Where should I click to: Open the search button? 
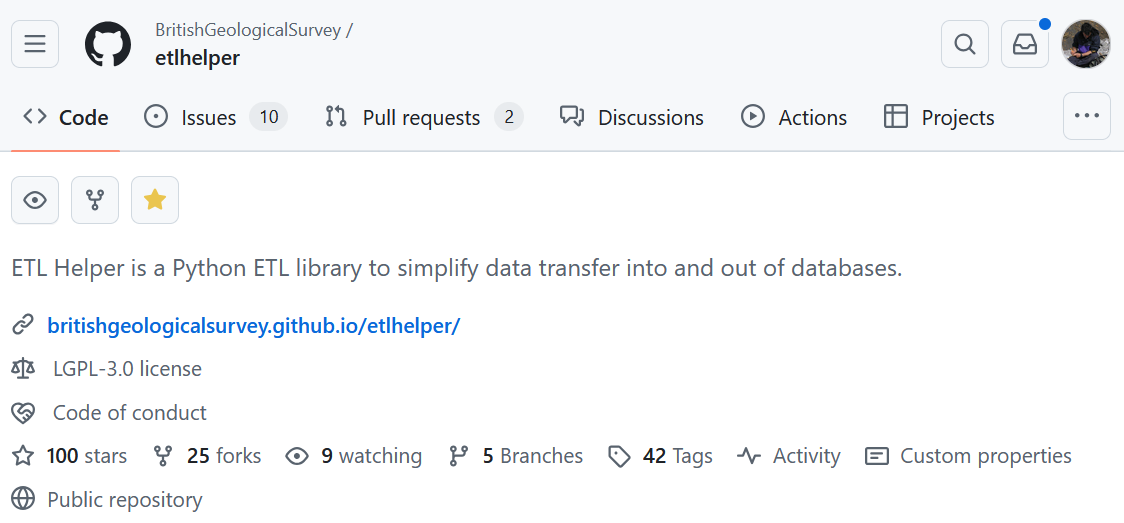964,44
